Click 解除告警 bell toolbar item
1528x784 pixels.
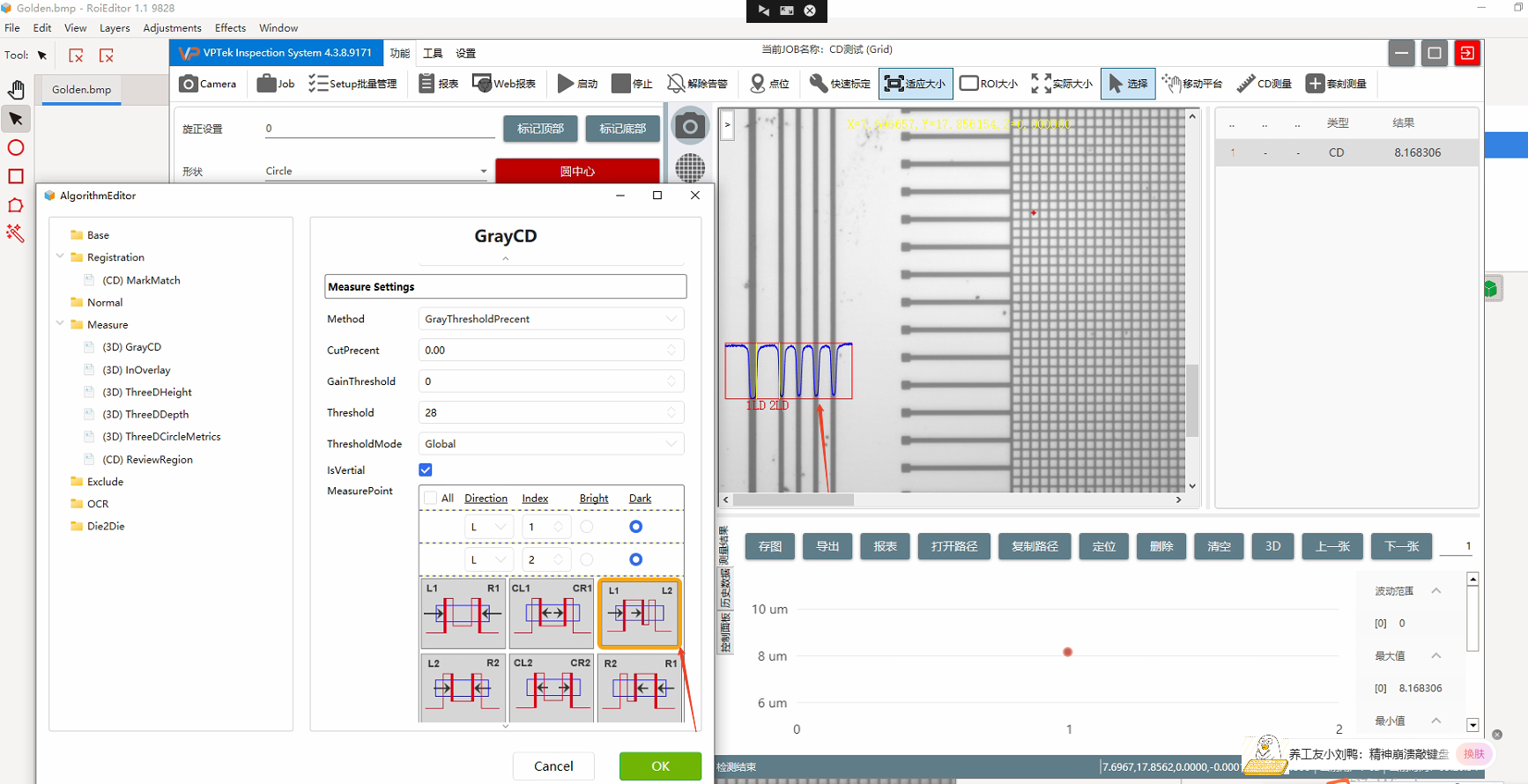point(697,84)
